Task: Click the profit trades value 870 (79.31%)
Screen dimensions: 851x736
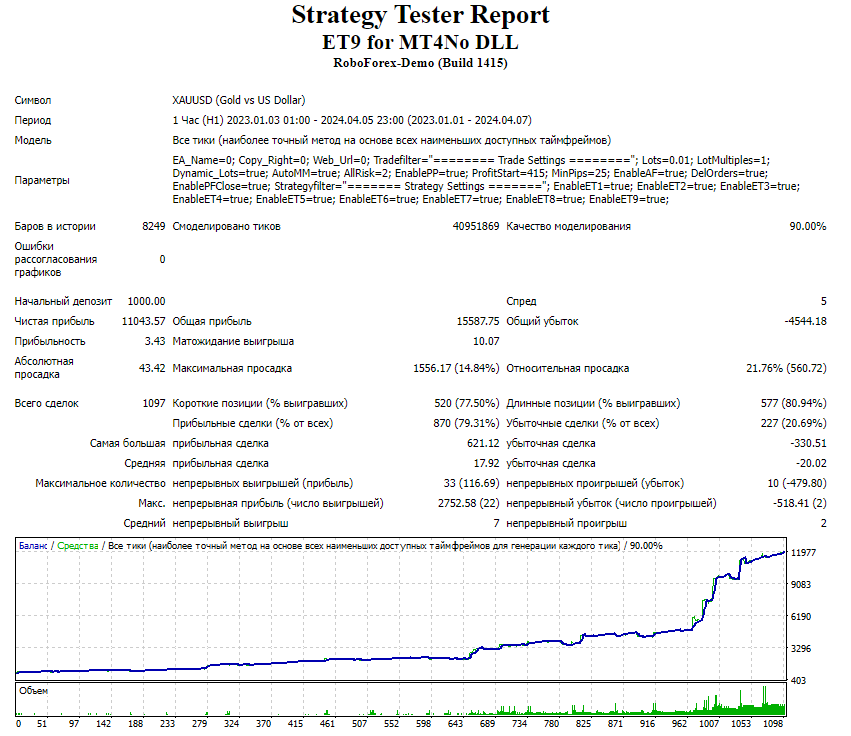Action: [466, 423]
